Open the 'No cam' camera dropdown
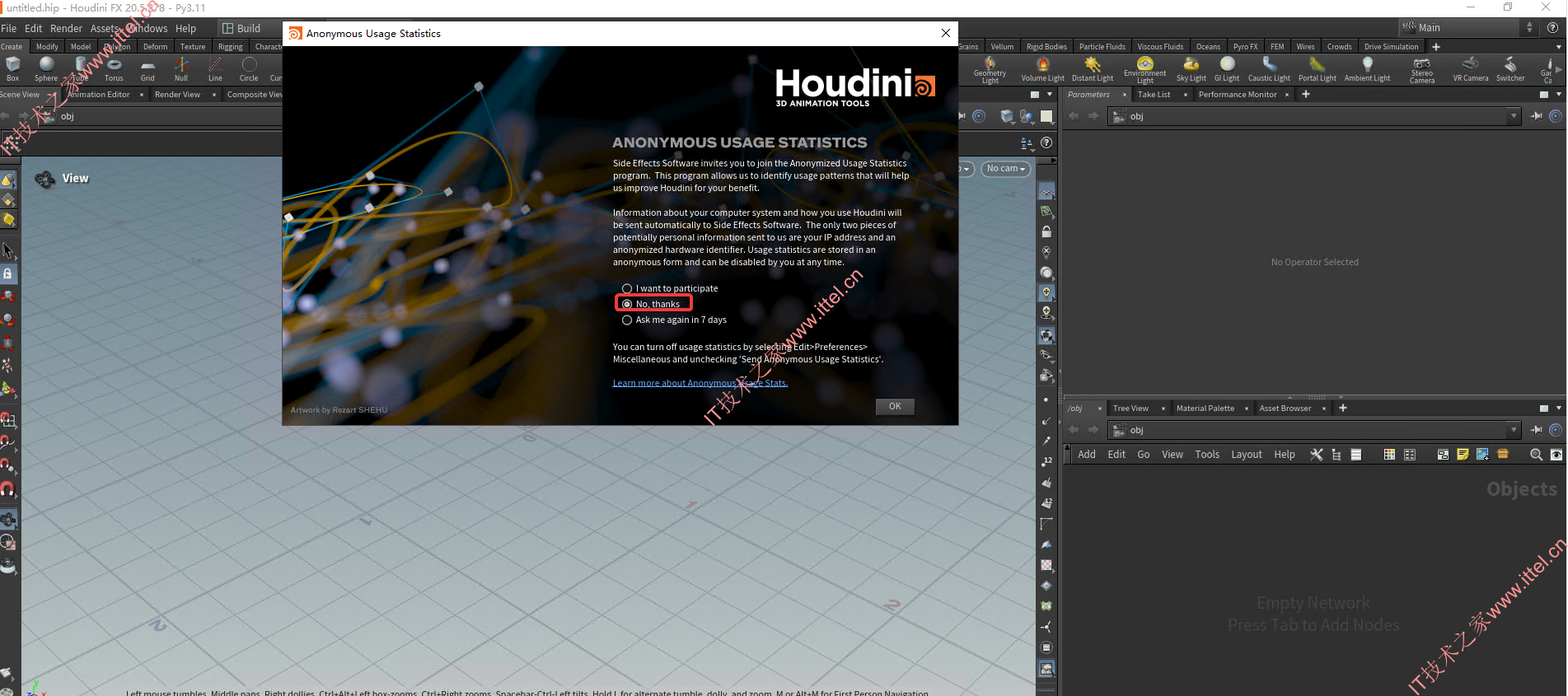 tap(1006, 169)
